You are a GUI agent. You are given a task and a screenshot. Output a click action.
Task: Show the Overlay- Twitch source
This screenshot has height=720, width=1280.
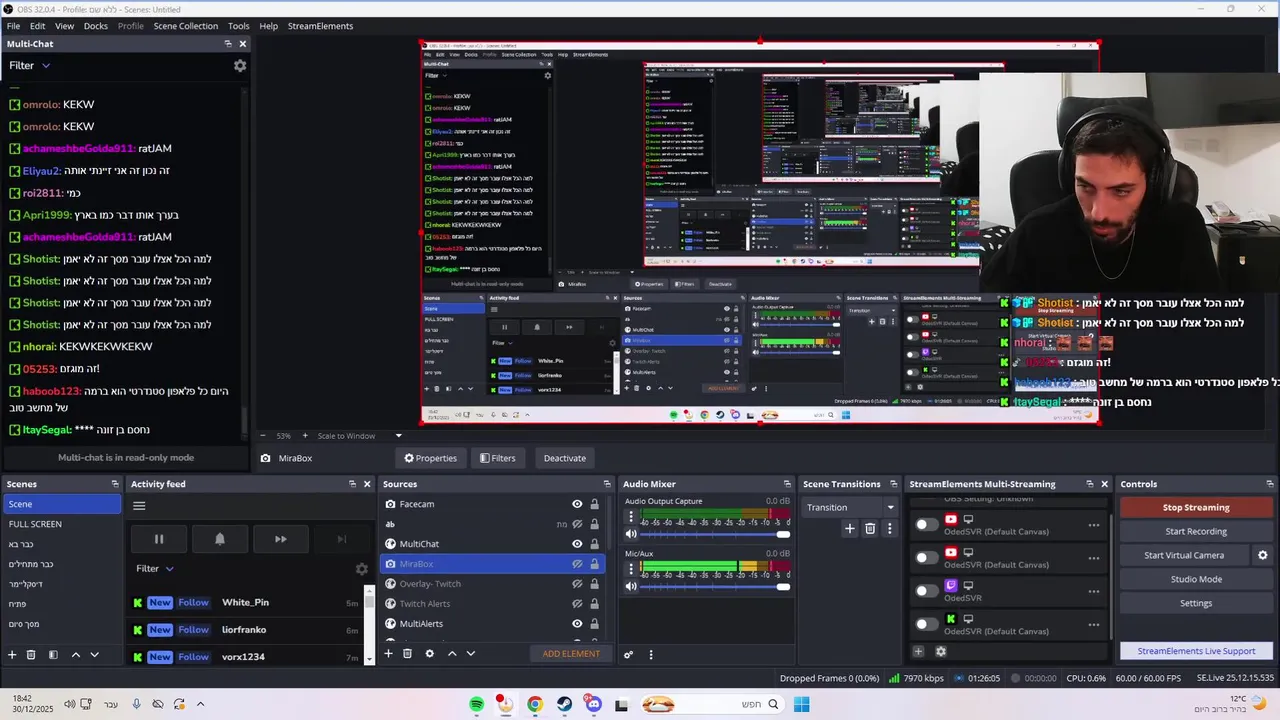pos(577,584)
